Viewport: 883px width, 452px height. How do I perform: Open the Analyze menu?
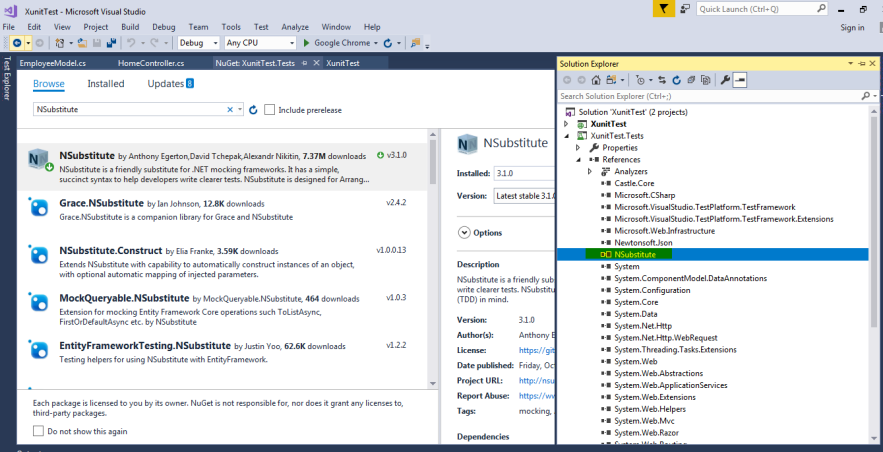pos(295,26)
